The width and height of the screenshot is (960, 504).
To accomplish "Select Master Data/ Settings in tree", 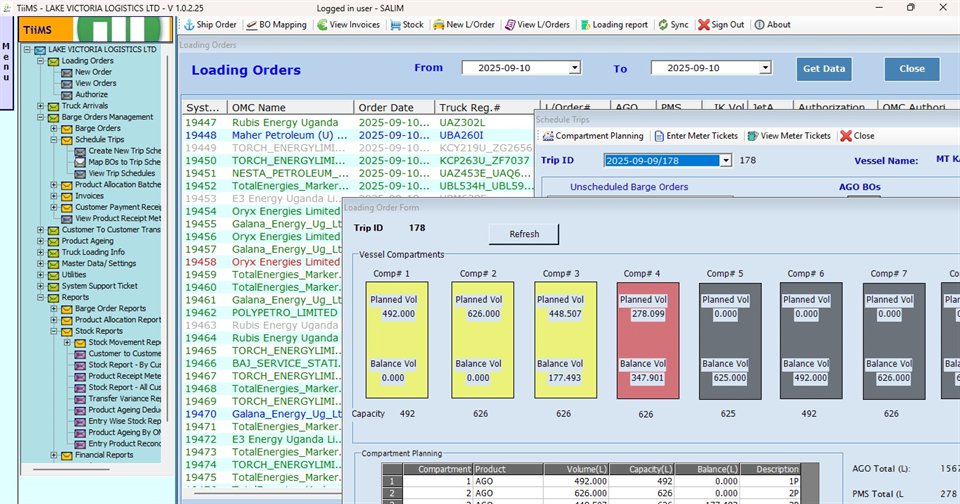I will (99, 263).
